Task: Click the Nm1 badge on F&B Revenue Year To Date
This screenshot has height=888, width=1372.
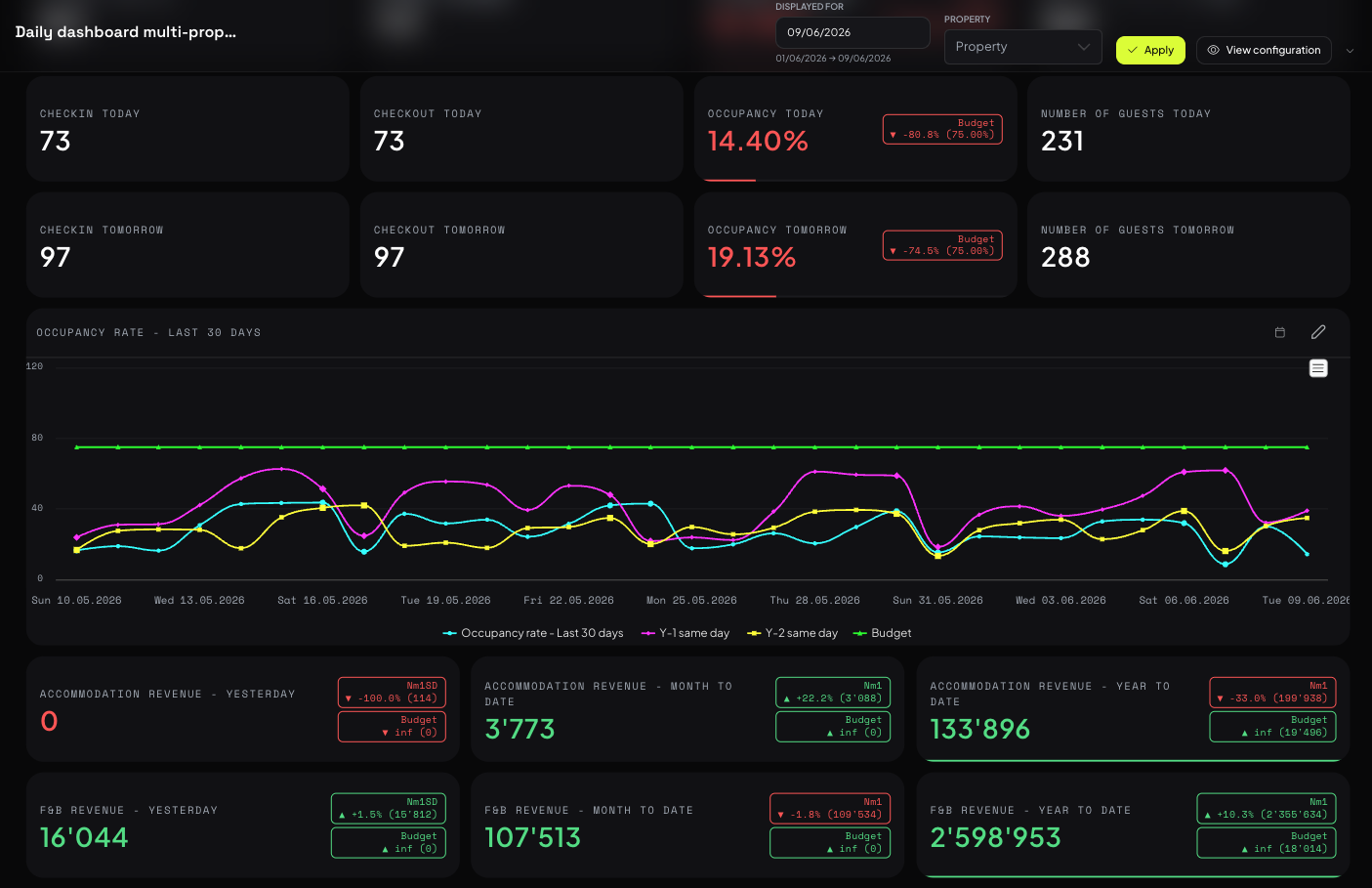Action: [x=1267, y=808]
